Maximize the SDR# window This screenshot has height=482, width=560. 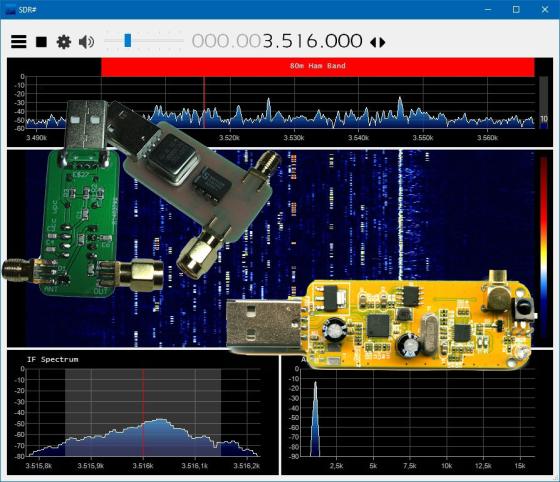(x=516, y=9)
